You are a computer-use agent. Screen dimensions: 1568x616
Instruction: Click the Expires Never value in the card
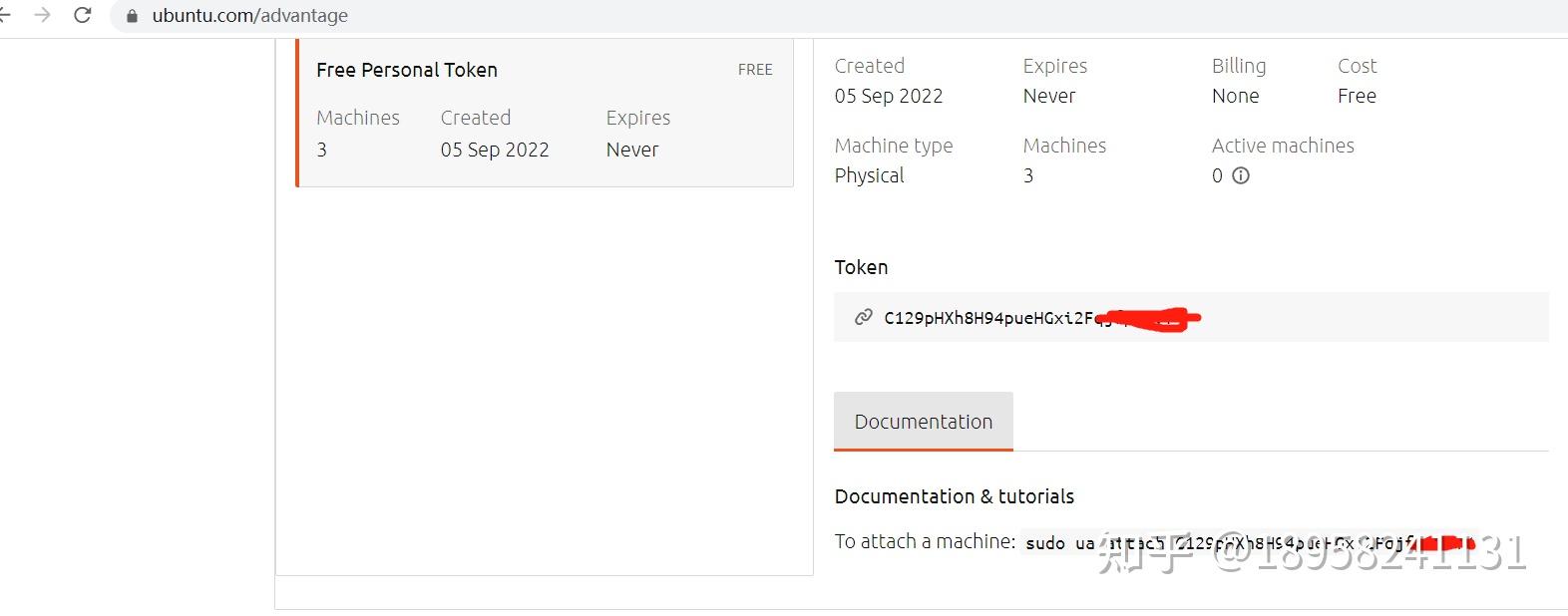tap(632, 150)
